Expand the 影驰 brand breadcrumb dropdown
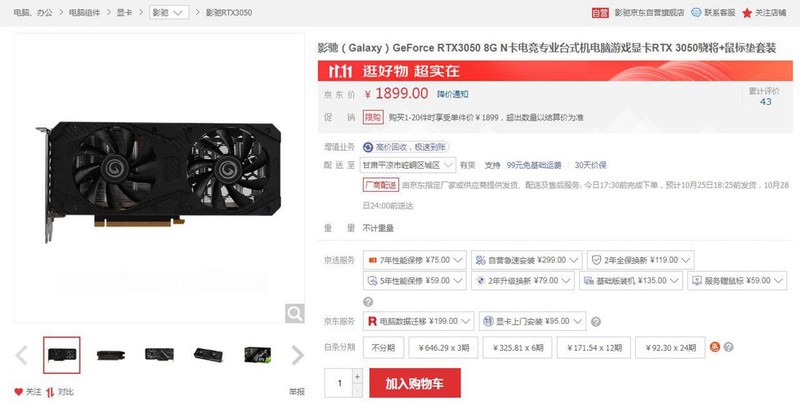This screenshot has height=408, width=800. [x=169, y=13]
